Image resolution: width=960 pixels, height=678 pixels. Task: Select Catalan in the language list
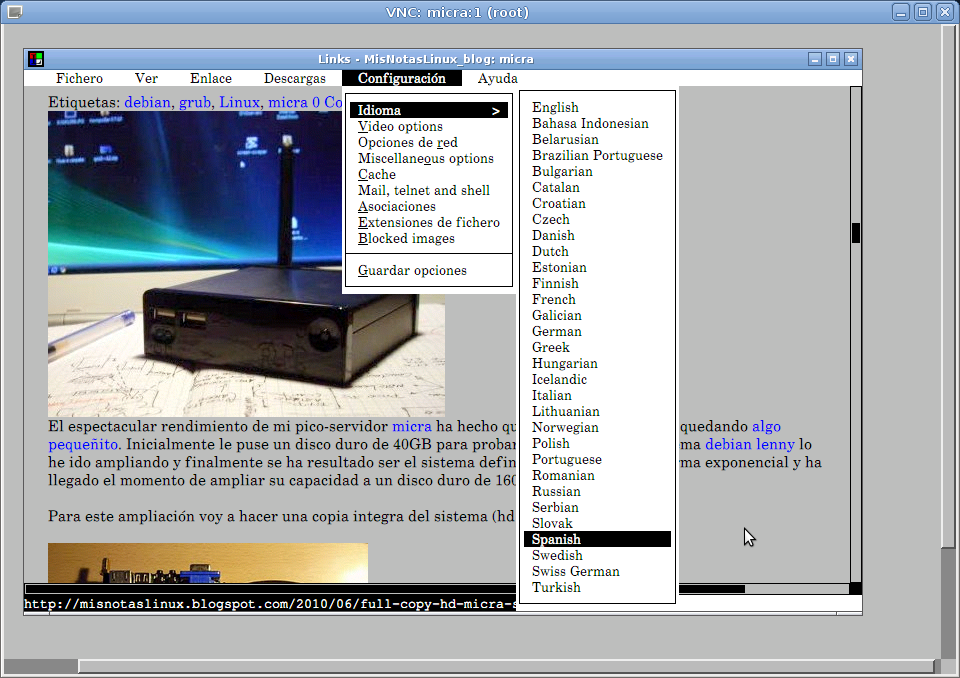click(x=556, y=187)
